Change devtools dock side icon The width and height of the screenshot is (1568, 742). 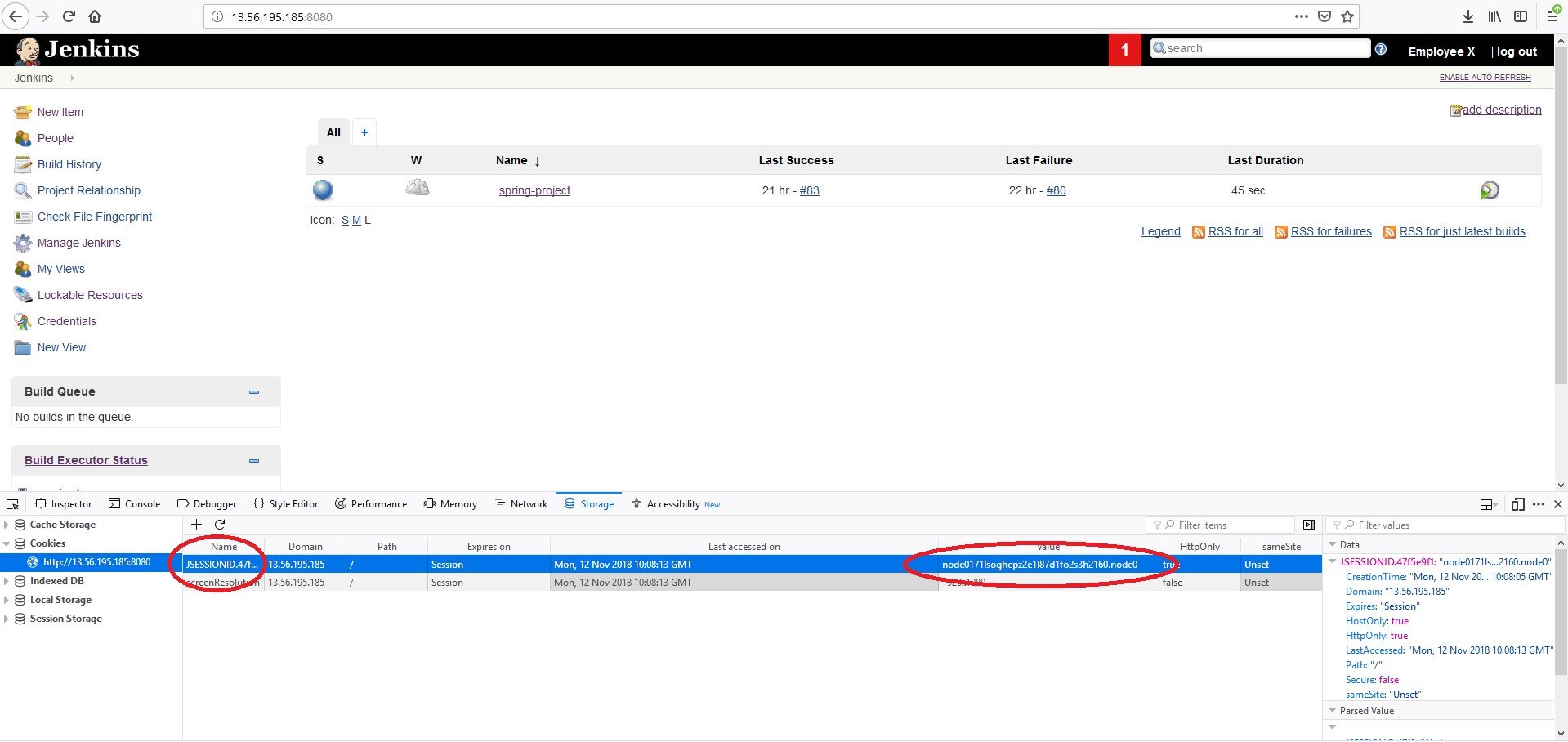pos(1487,504)
